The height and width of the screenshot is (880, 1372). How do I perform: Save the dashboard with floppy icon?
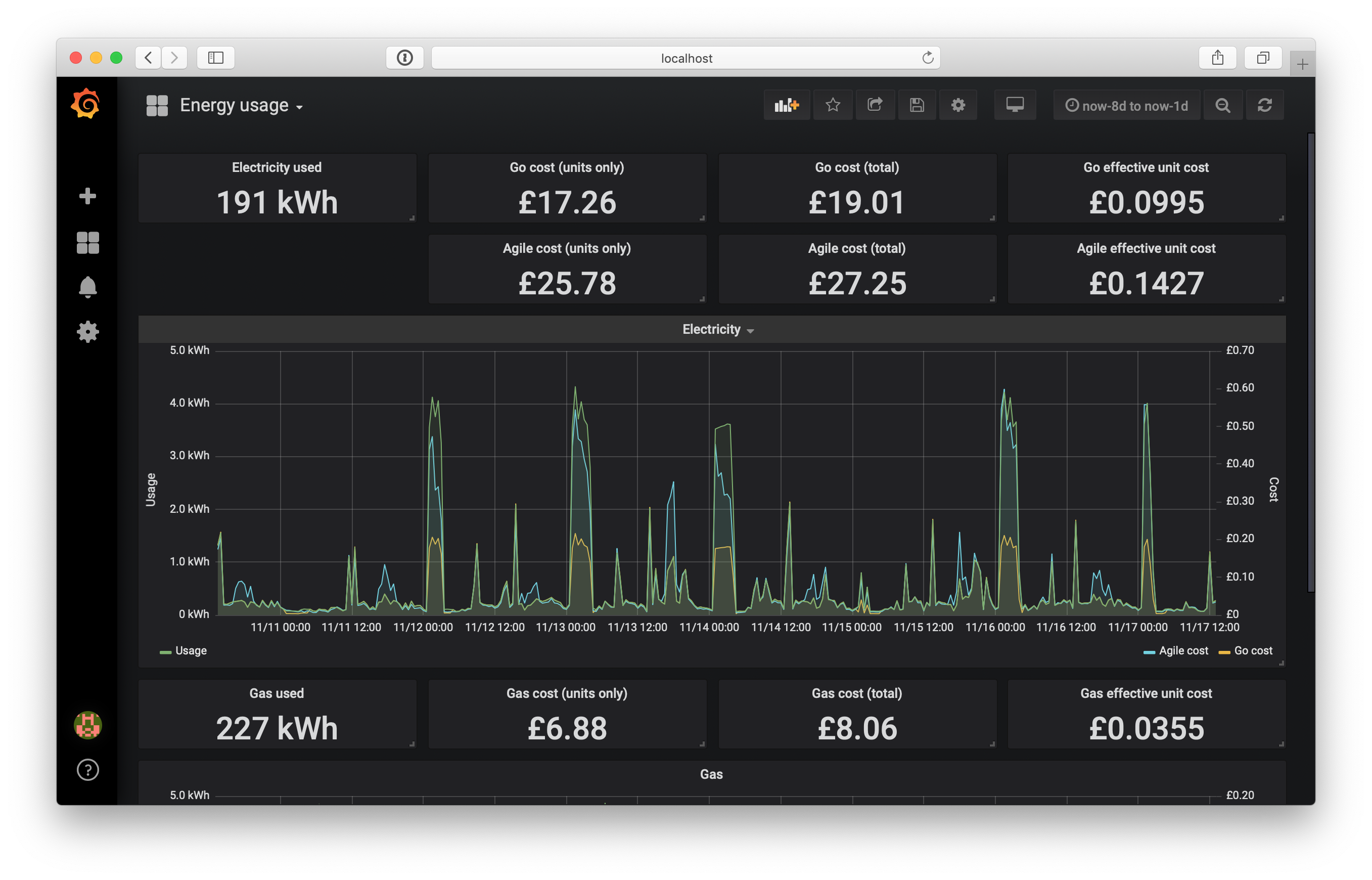pyautogui.click(x=916, y=105)
